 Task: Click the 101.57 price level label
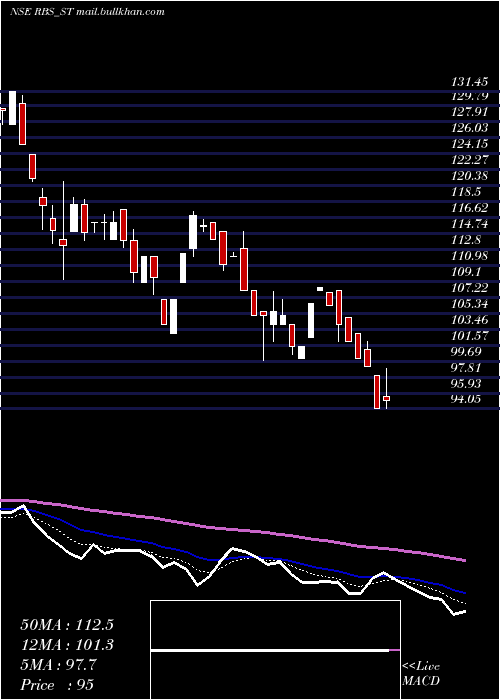tap(470, 335)
